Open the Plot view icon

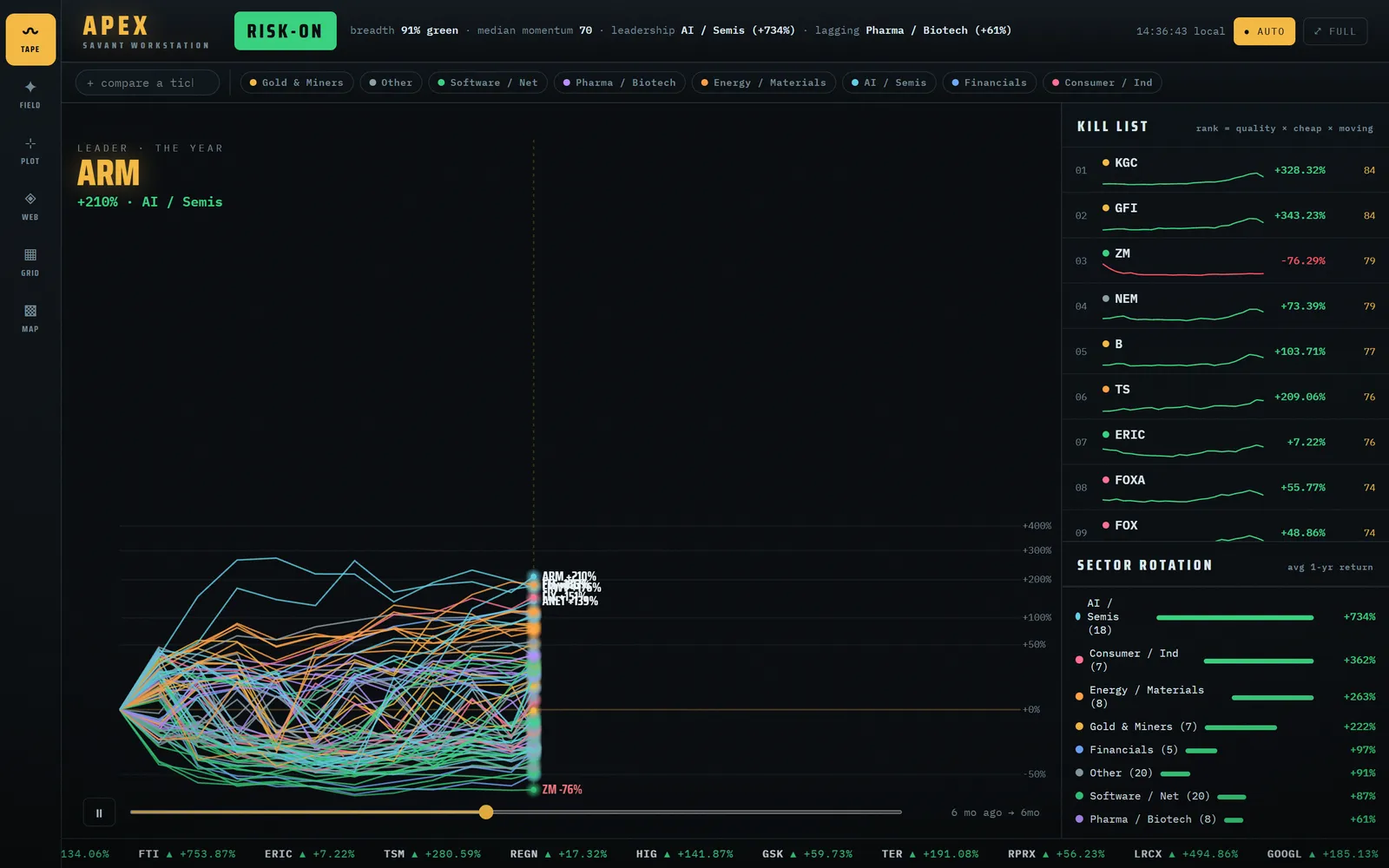30,151
